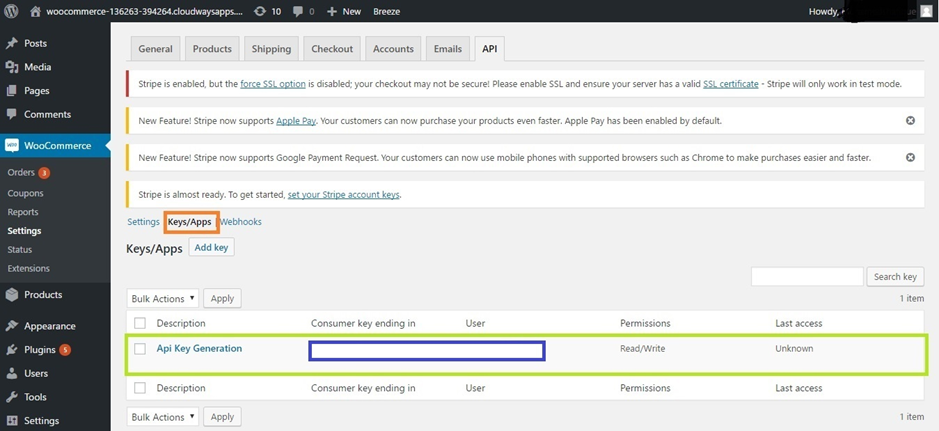Switch to the Emails settings tab
Image resolution: width=939 pixels, height=431 pixels.
[448, 49]
